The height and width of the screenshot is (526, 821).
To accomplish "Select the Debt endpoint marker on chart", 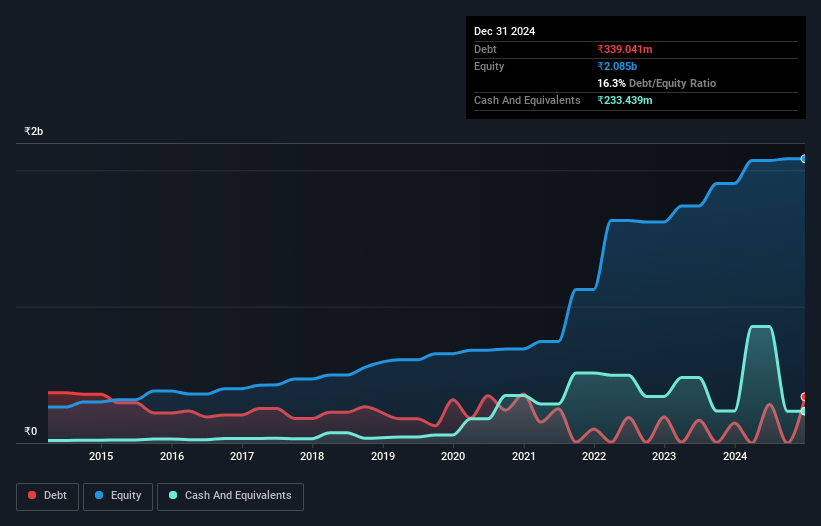I will click(x=804, y=397).
